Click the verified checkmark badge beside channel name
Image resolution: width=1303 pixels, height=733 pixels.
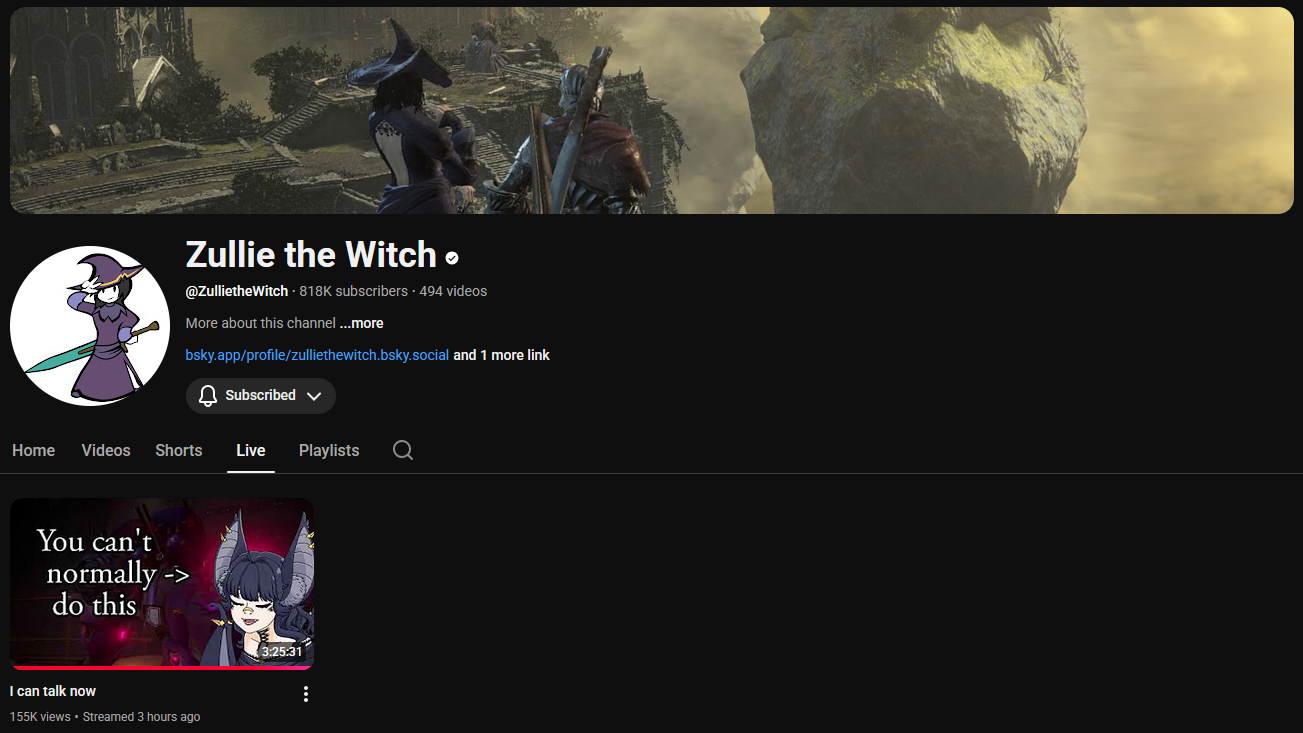coord(452,257)
